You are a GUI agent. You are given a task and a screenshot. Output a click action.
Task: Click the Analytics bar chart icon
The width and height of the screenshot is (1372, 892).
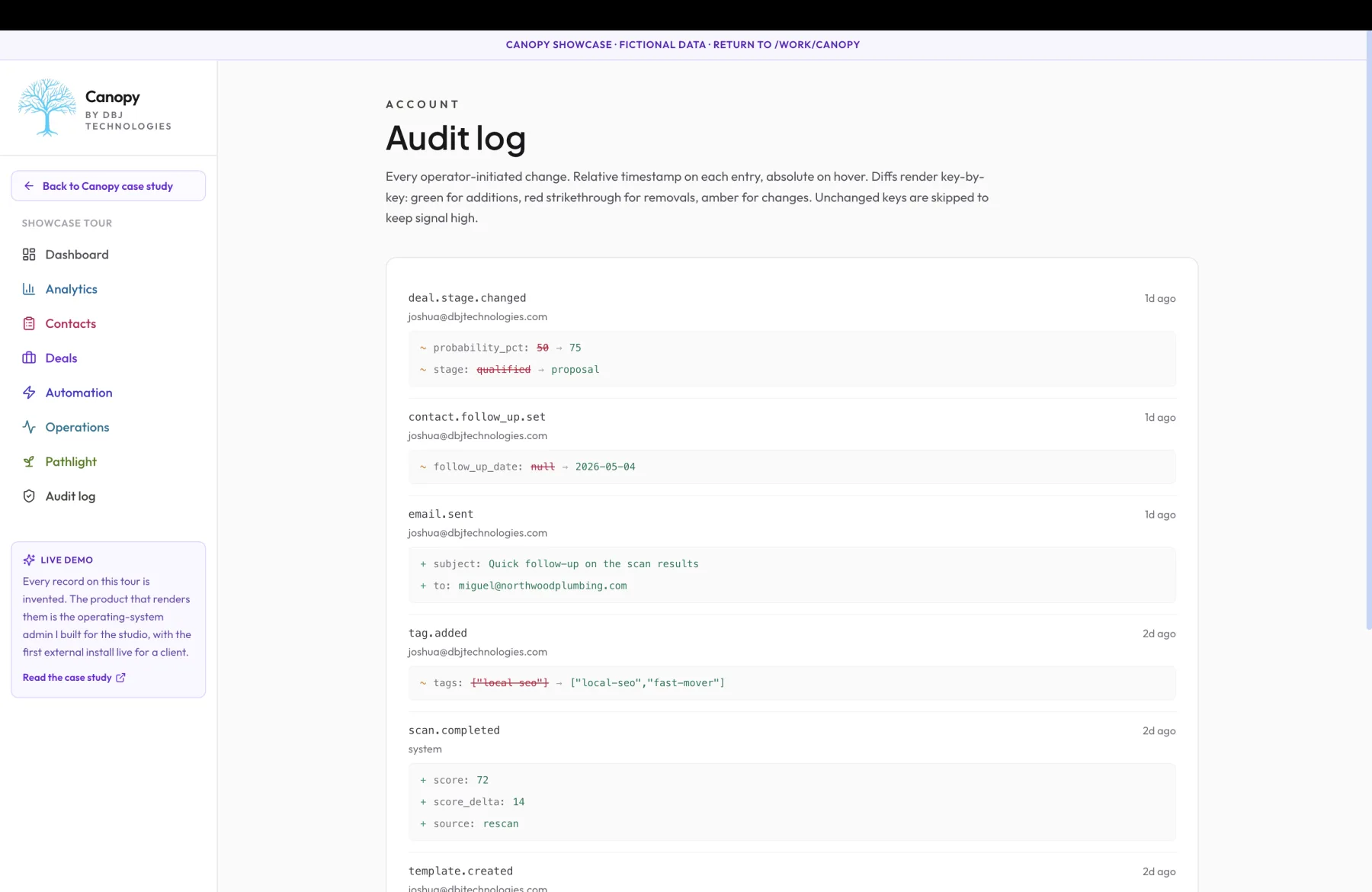(29, 289)
